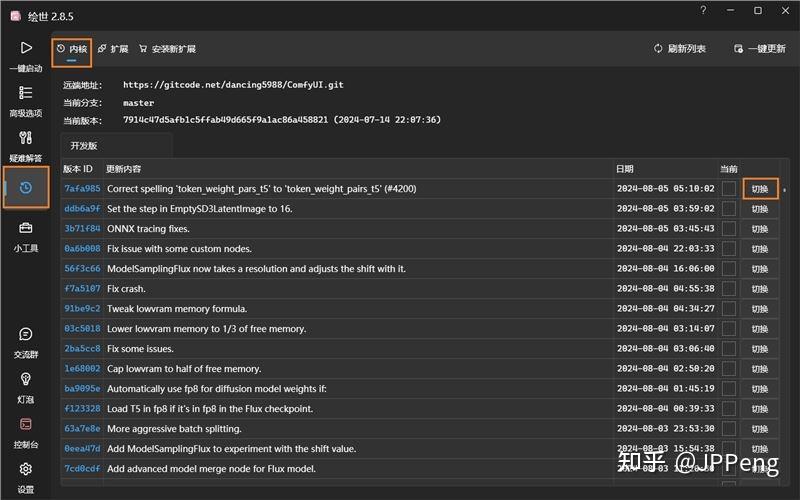Toggle the 当前 checkbox for commit 7afa985
The image size is (800, 500).
click(729, 188)
